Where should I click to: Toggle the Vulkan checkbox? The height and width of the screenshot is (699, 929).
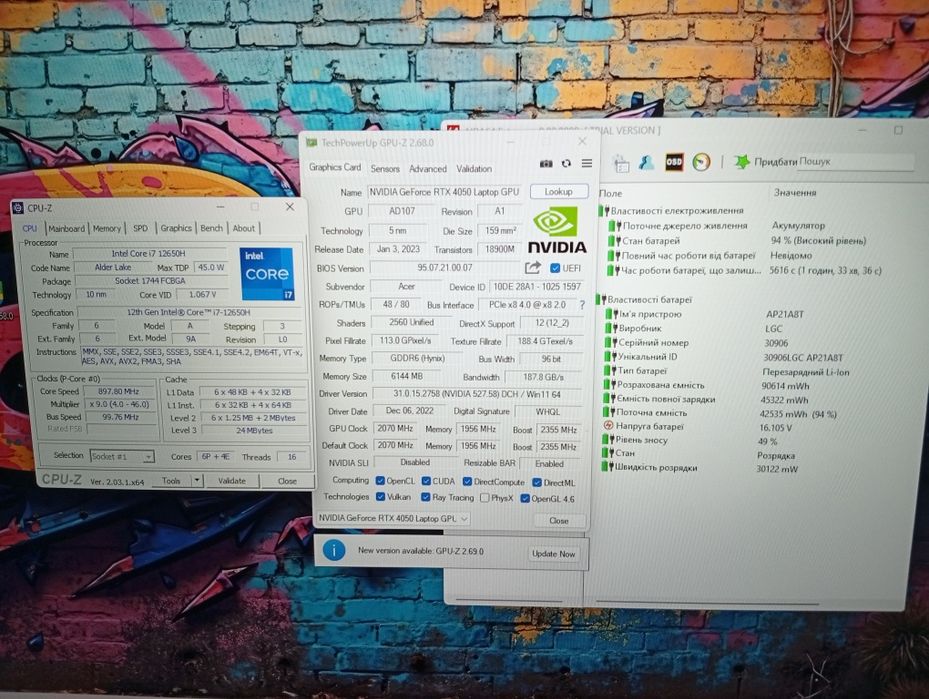click(x=380, y=496)
